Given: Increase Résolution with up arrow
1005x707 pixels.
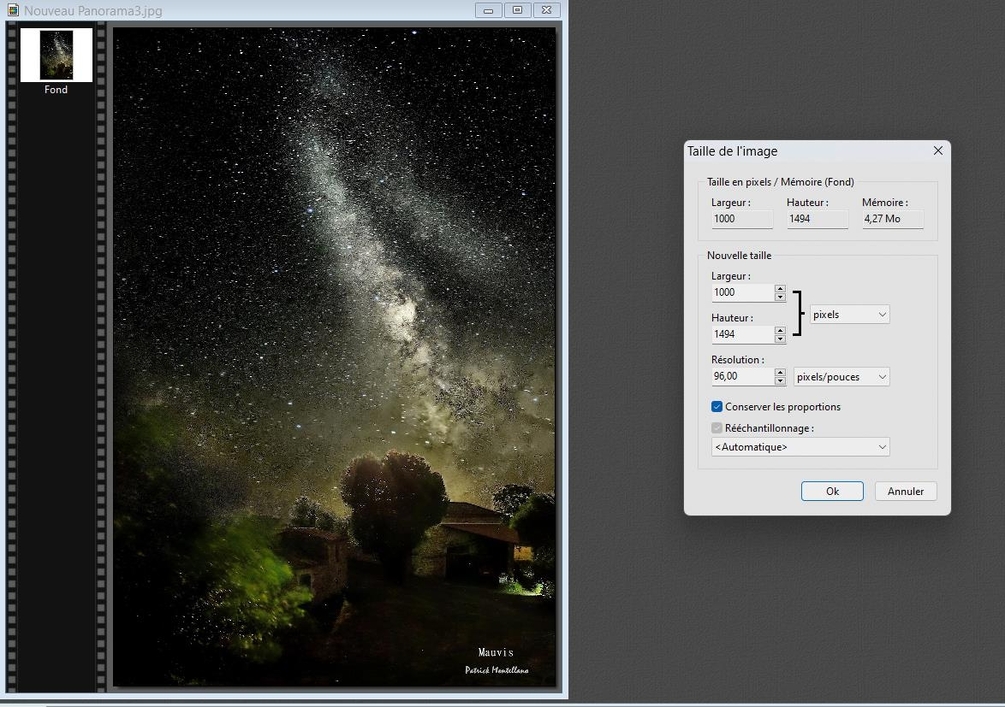Looking at the screenshot, I should click(780, 372).
